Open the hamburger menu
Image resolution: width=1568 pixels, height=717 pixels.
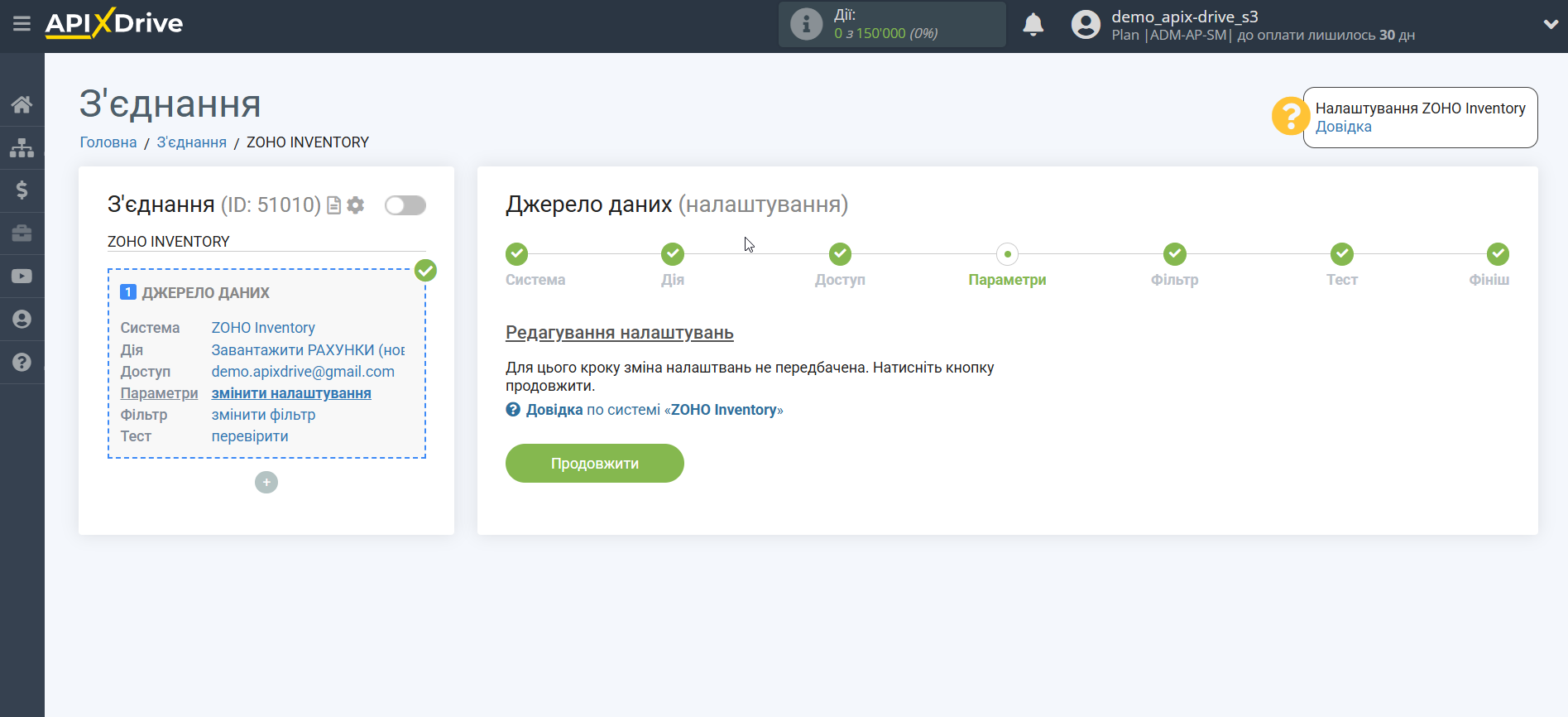(22, 24)
